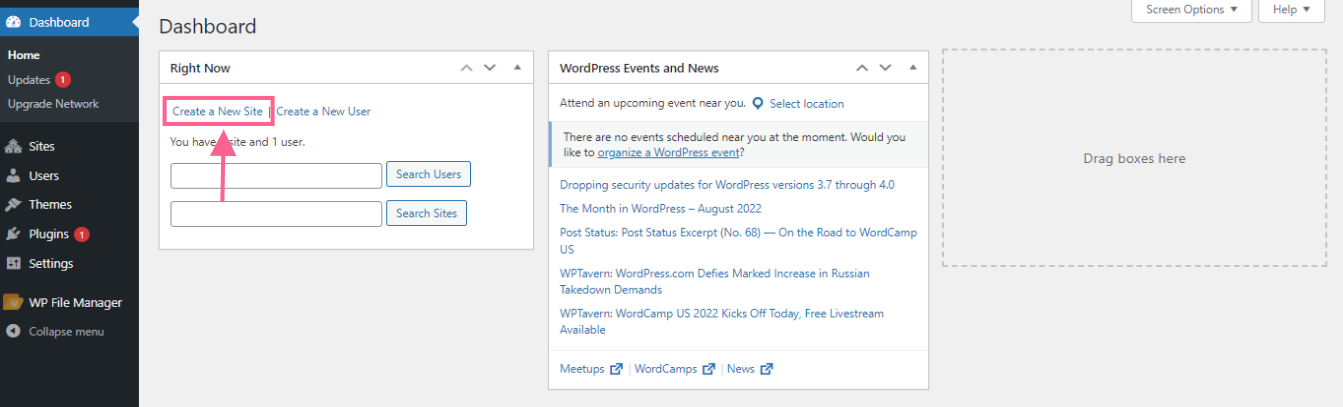Click the News footer link

point(741,369)
